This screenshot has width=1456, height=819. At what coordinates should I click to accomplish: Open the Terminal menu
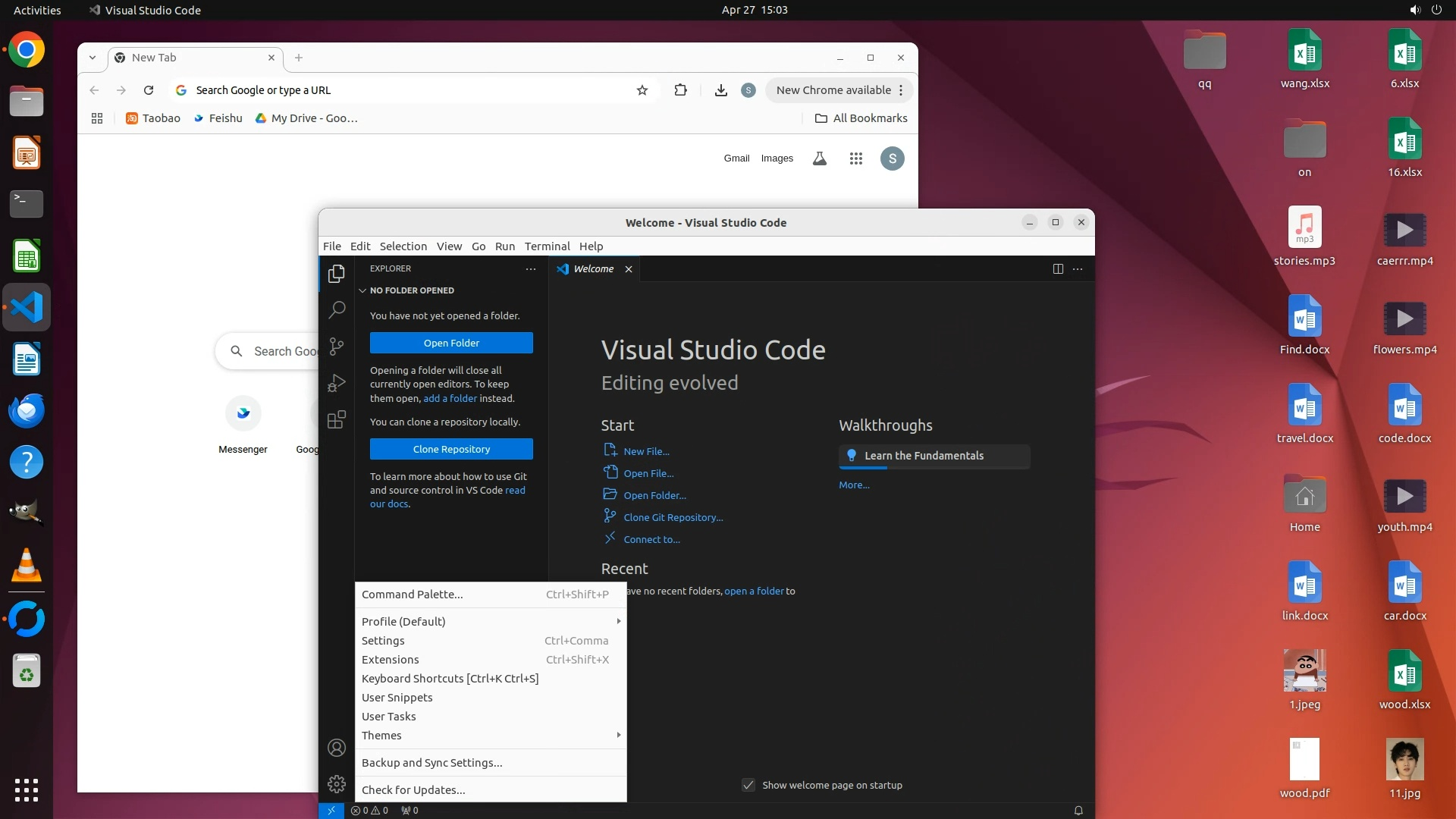tap(547, 246)
